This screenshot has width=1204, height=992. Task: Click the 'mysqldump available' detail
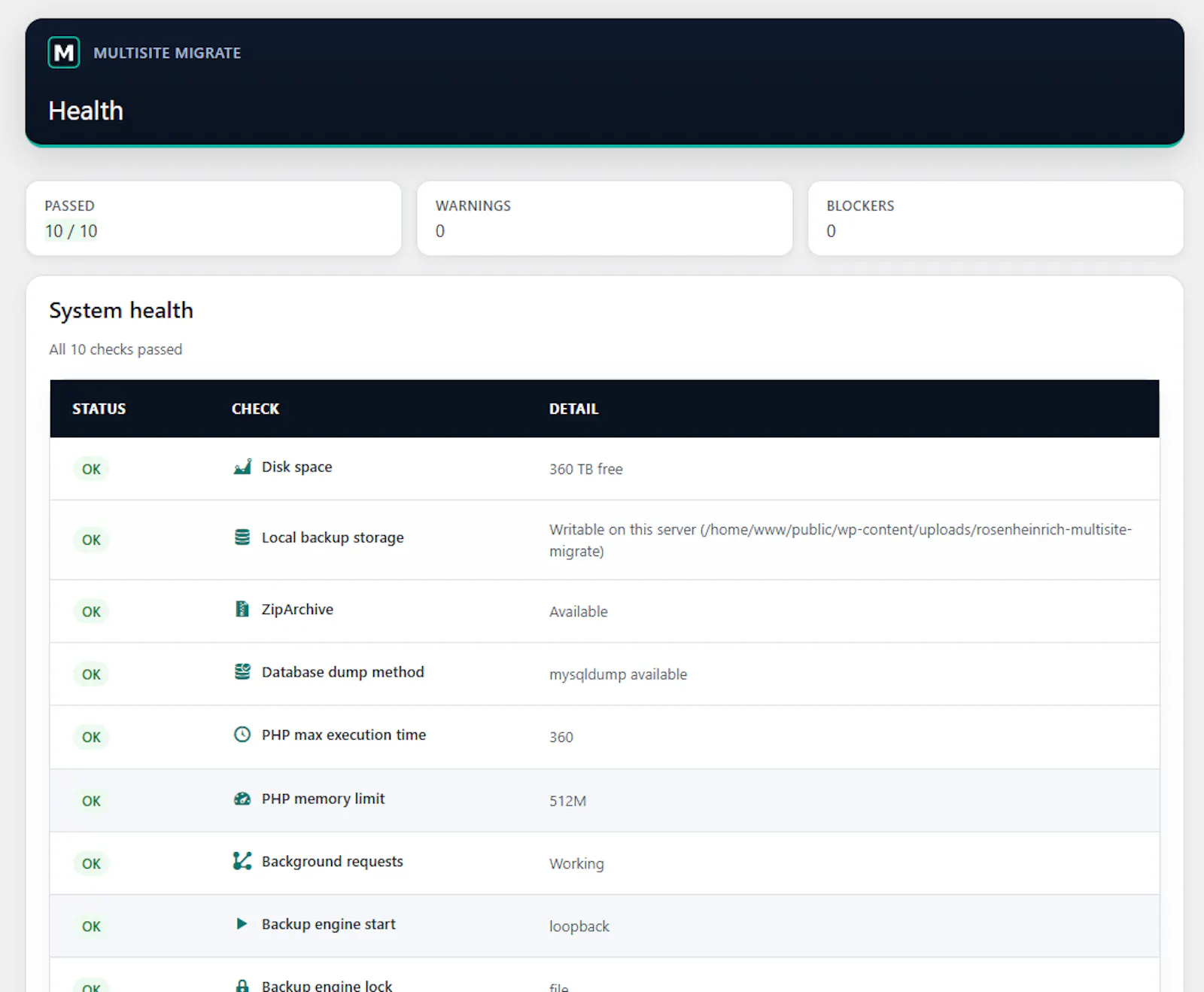coord(618,674)
